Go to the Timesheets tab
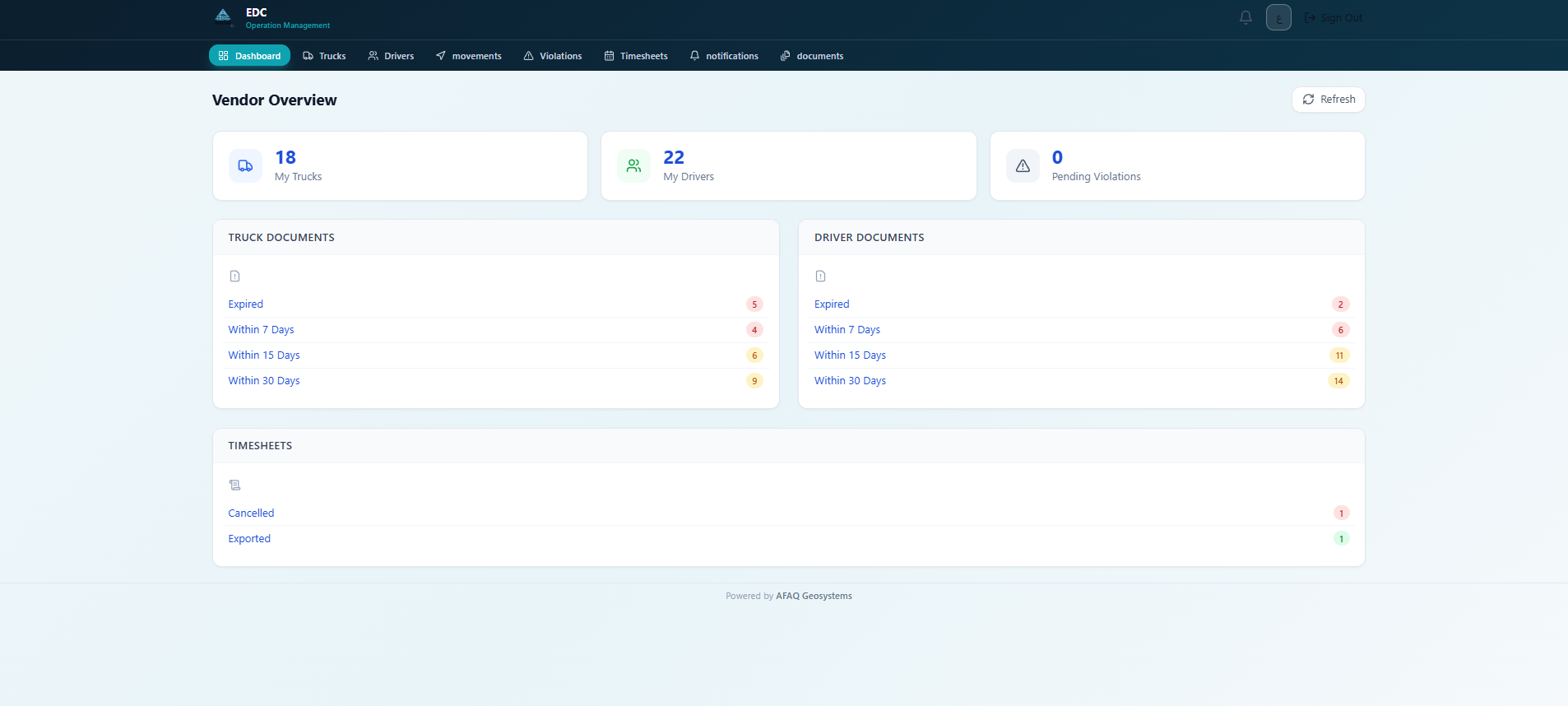Screen dimensions: 1568x706 coord(636,55)
